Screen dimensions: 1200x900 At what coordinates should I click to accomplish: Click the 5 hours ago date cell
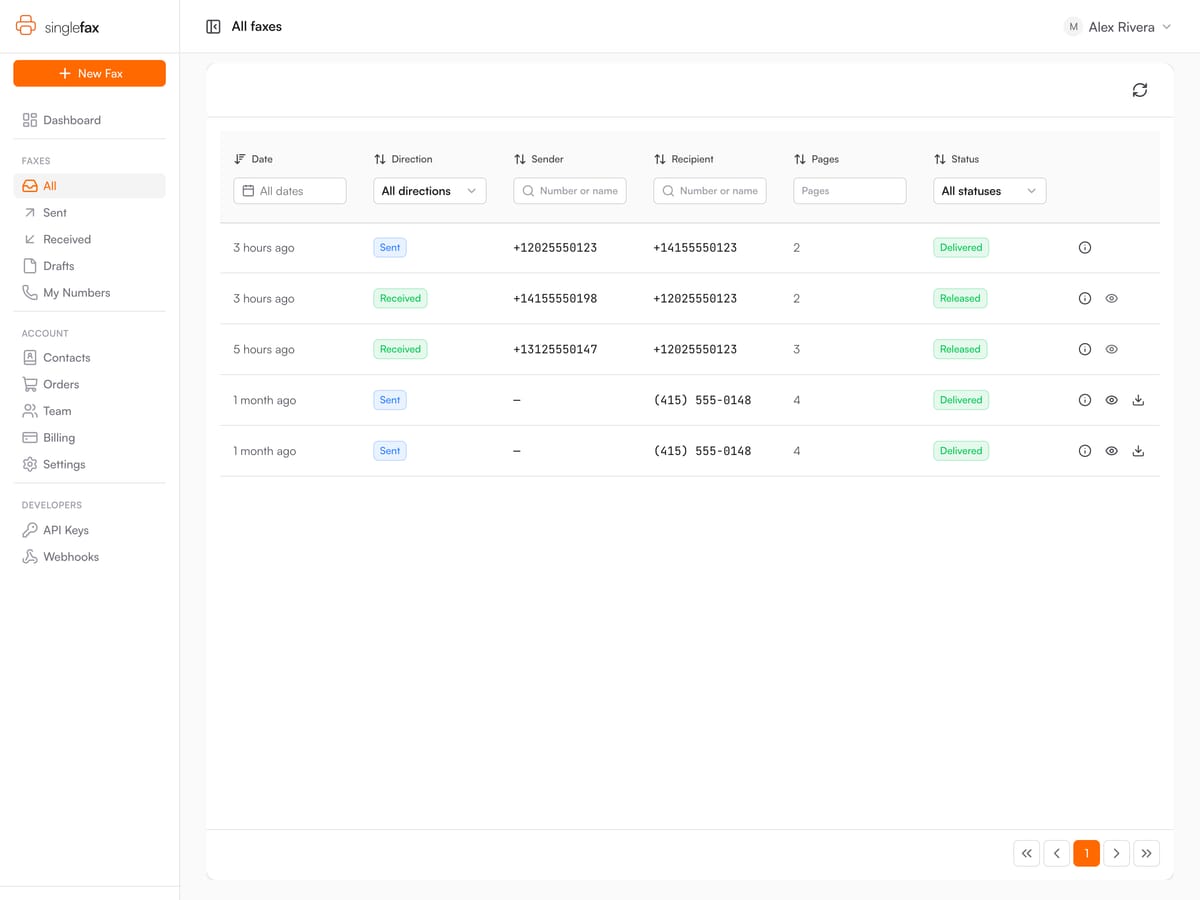pyautogui.click(x=264, y=350)
